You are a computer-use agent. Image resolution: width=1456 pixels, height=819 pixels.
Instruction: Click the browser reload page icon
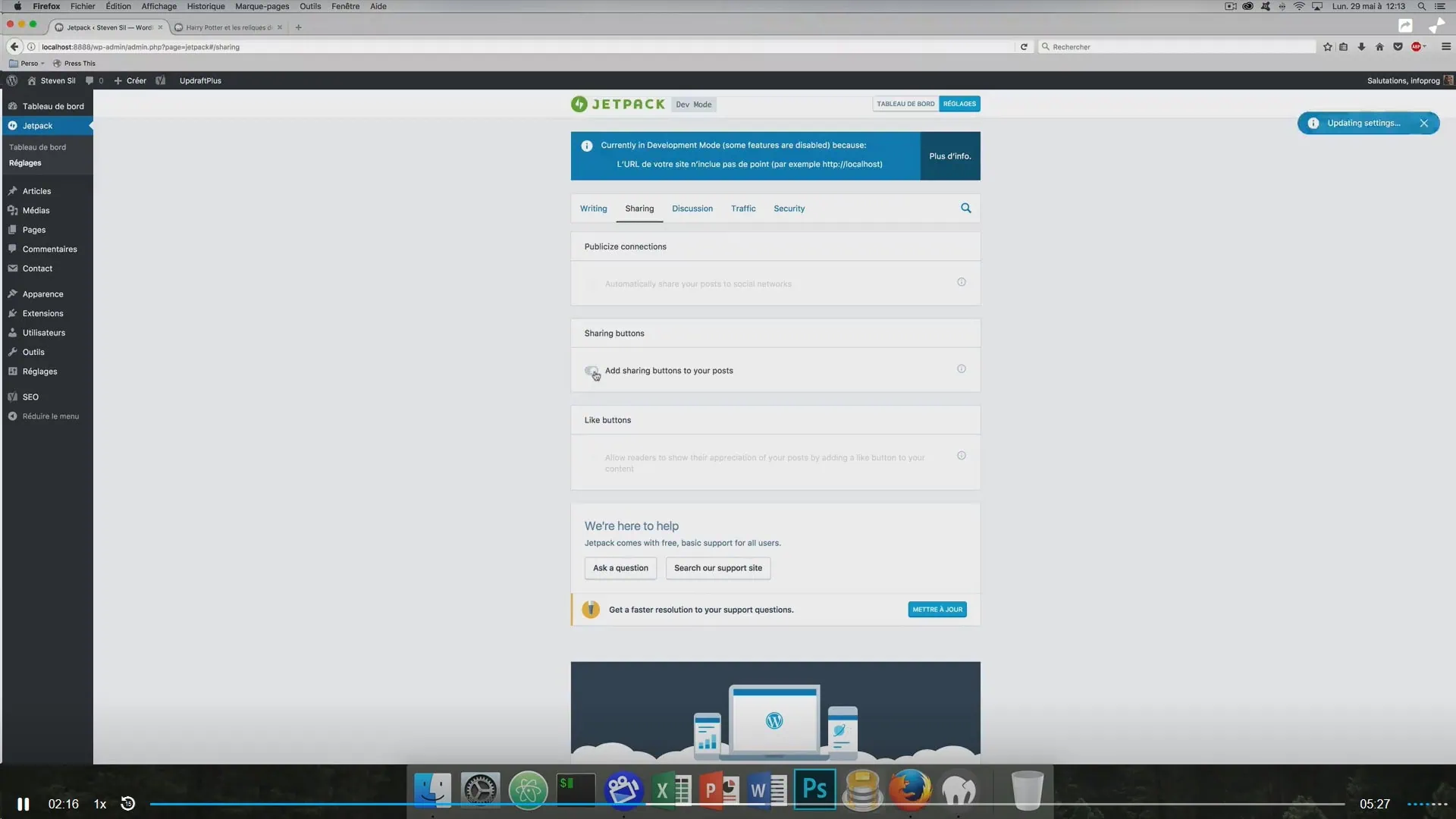click(x=1023, y=47)
